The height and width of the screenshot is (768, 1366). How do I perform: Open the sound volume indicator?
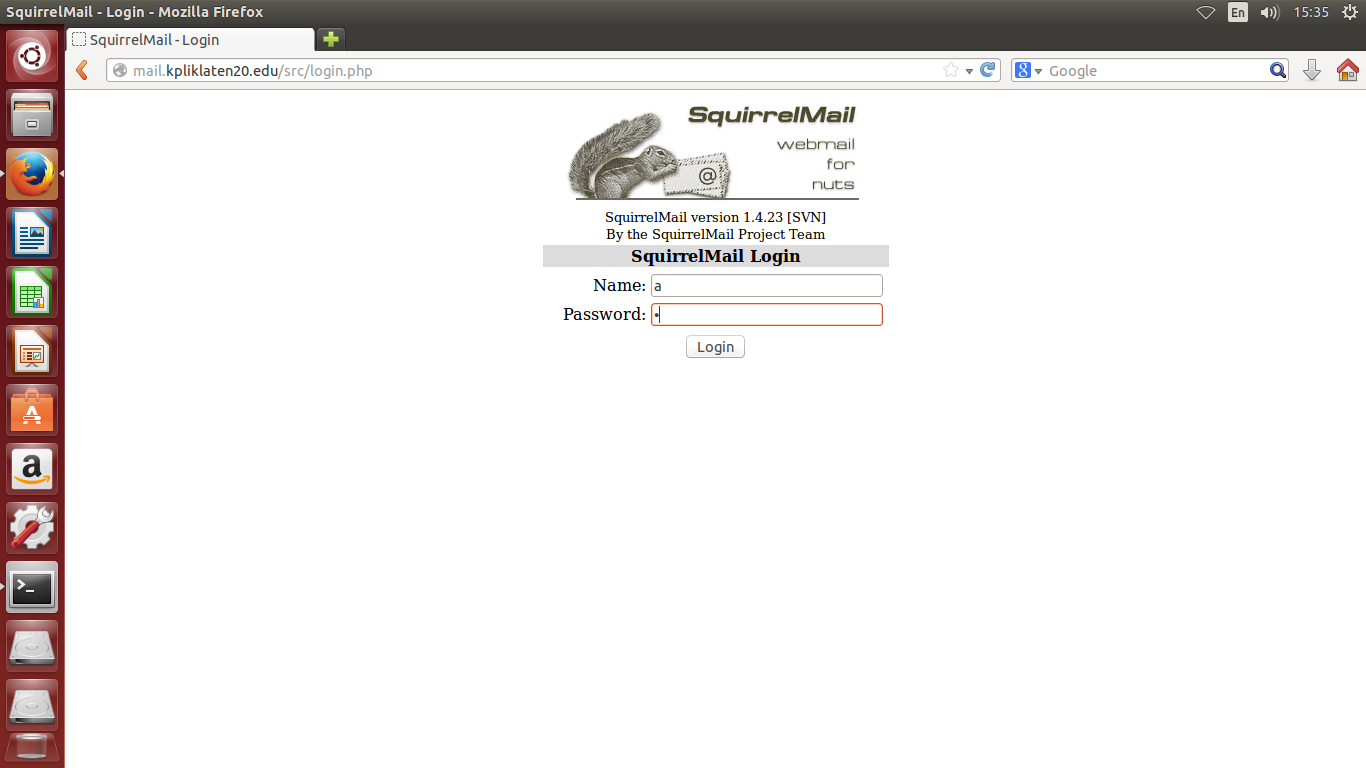(x=1270, y=12)
